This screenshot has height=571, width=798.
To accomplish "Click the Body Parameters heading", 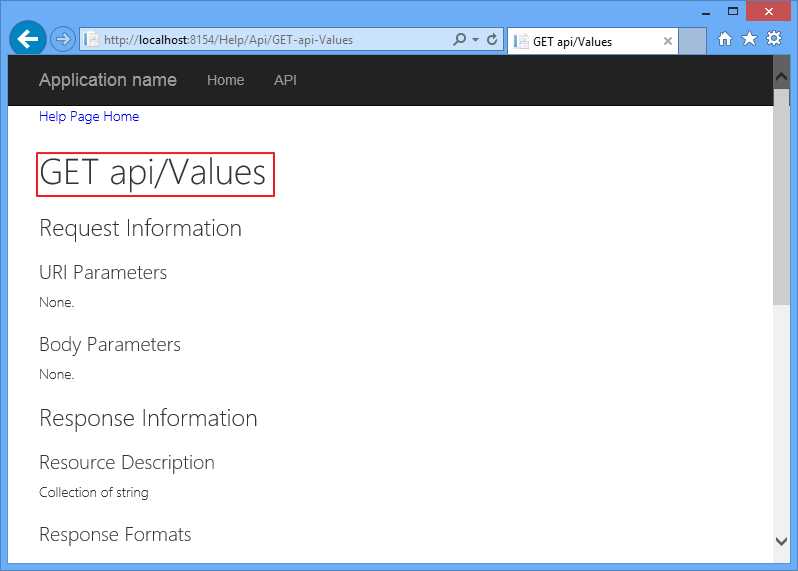I will pos(110,345).
